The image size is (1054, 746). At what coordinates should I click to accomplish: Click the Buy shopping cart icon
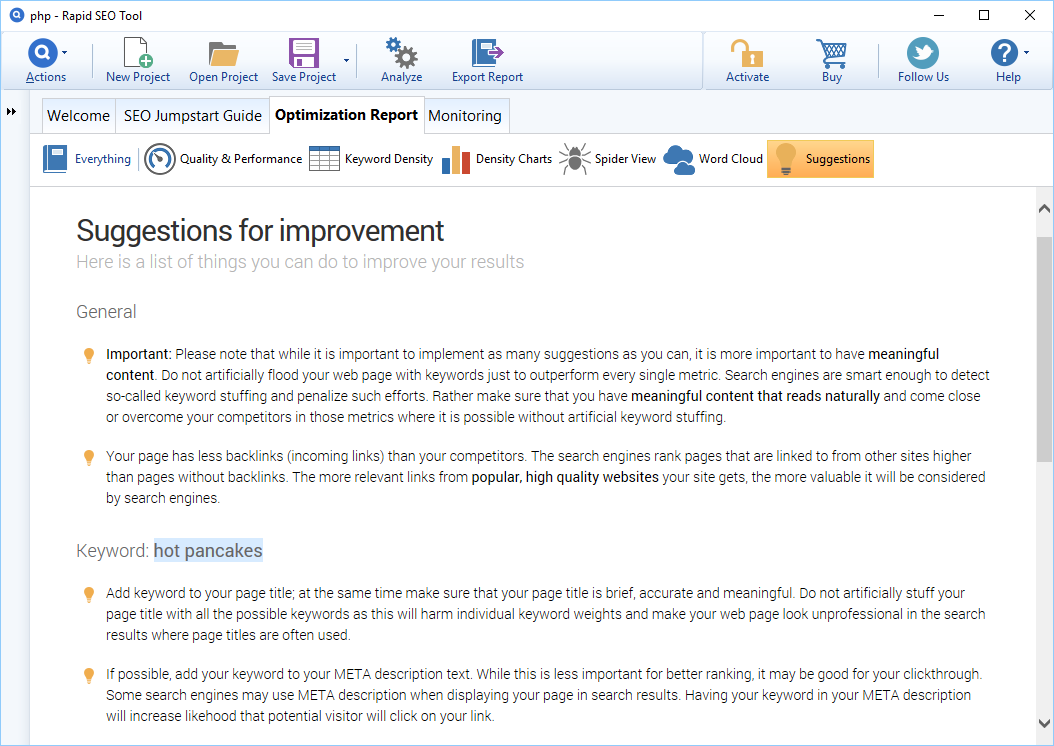pyautogui.click(x=831, y=53)
